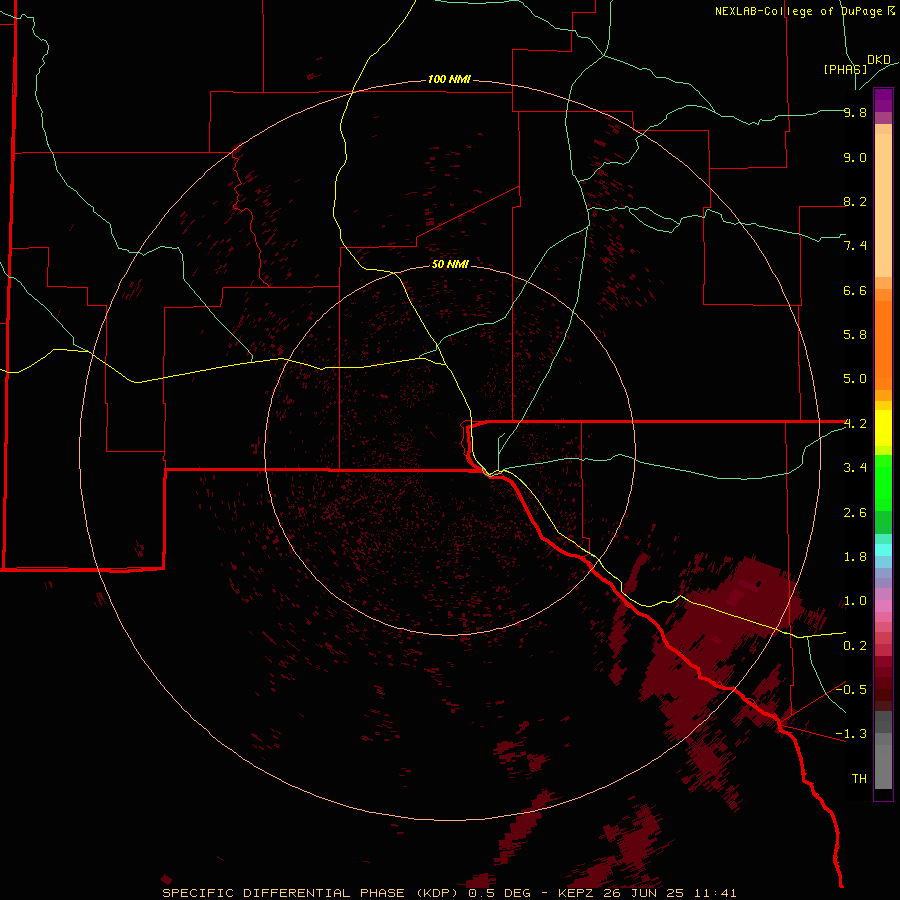Click the 0.2 scale label

pos(855,646)
